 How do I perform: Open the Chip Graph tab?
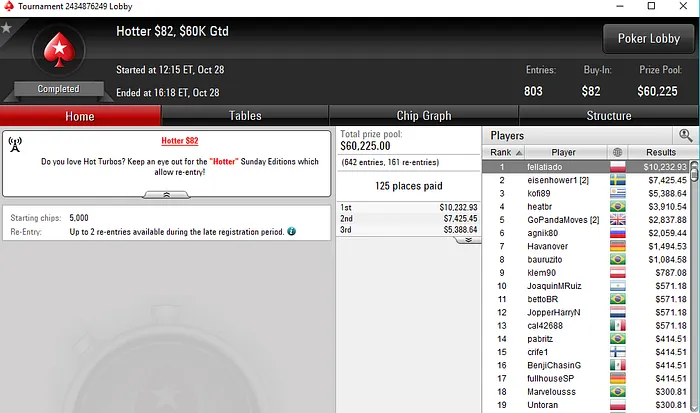coord(424,116)
